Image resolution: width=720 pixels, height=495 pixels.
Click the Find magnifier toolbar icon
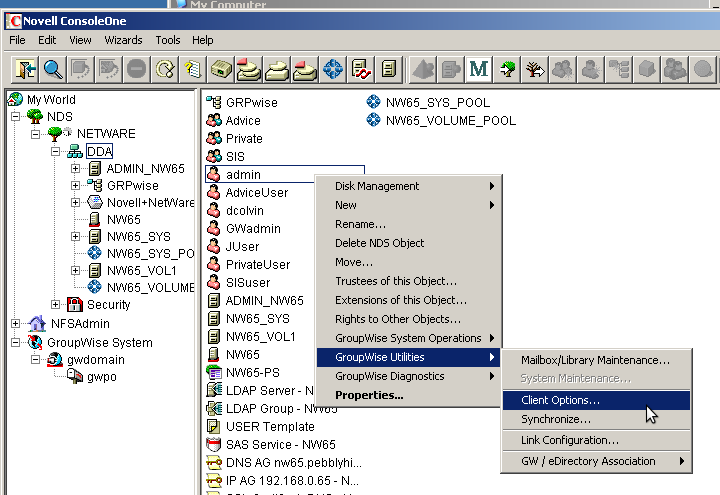click(53, 69)
